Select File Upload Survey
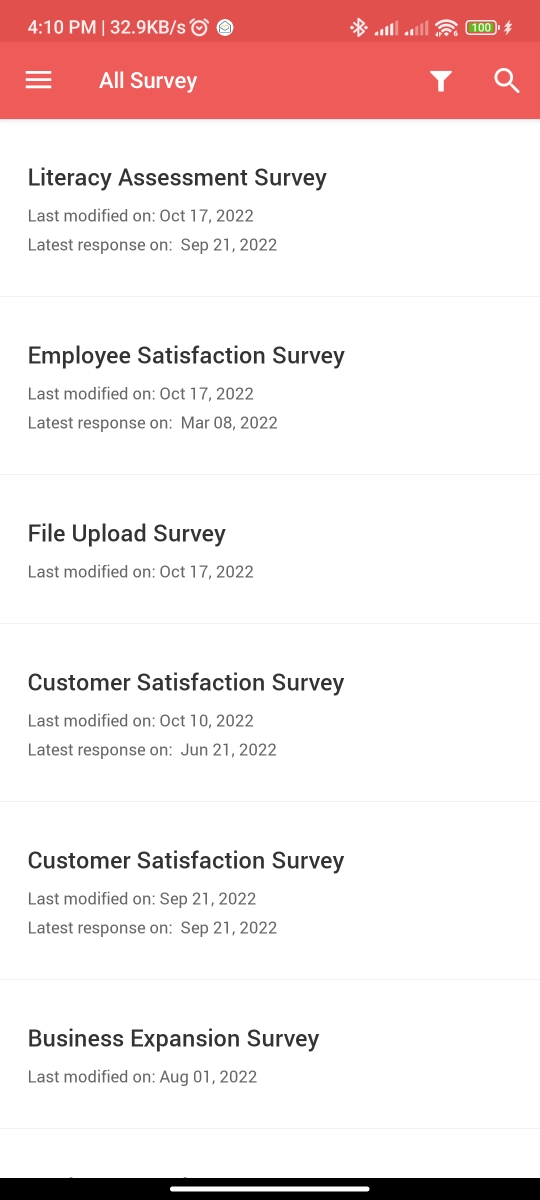 click(270, 549)
